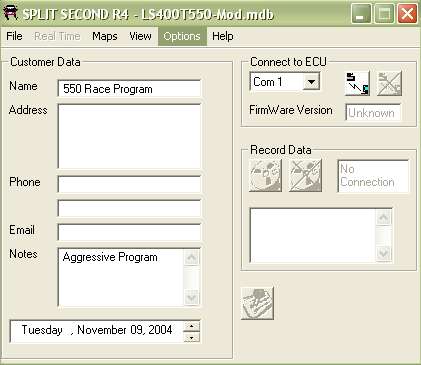Image resolution: width=421 pixels, height=365 pixels.
Task: Click the Record Data list scrollbar up arrow
Action: (x=384, y=218)
